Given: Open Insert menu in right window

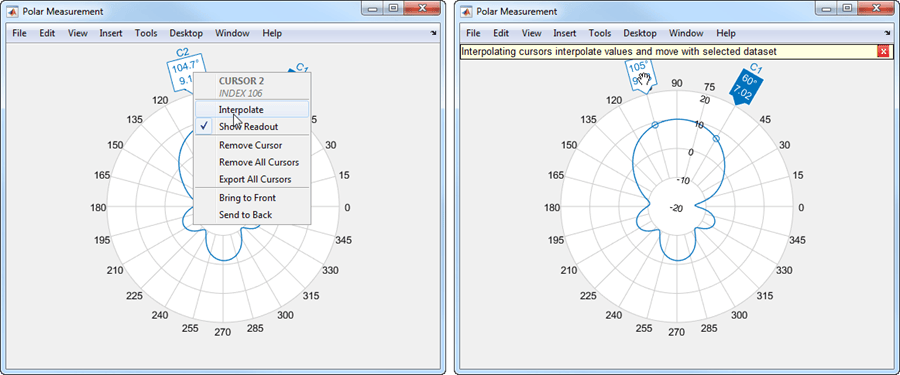Looking at the screenshot, I should (x=565, y=33).
